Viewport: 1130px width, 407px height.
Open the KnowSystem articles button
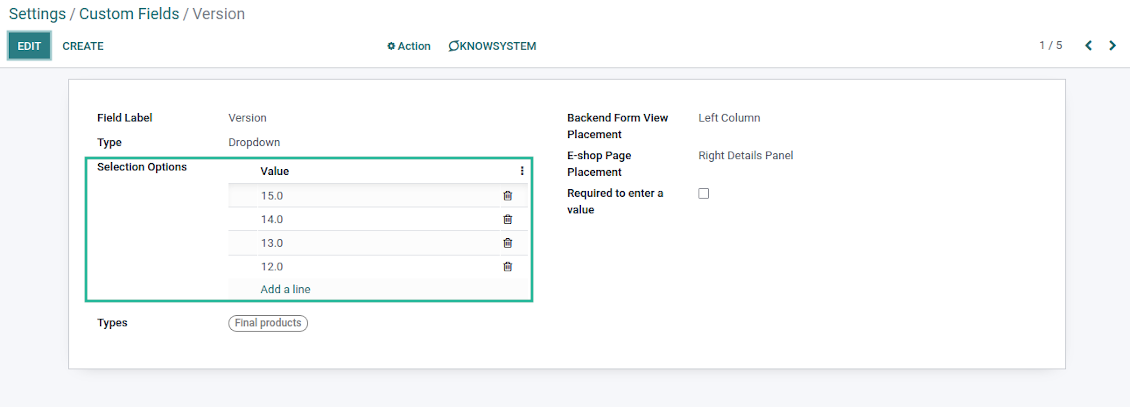(x=493, y=46)
